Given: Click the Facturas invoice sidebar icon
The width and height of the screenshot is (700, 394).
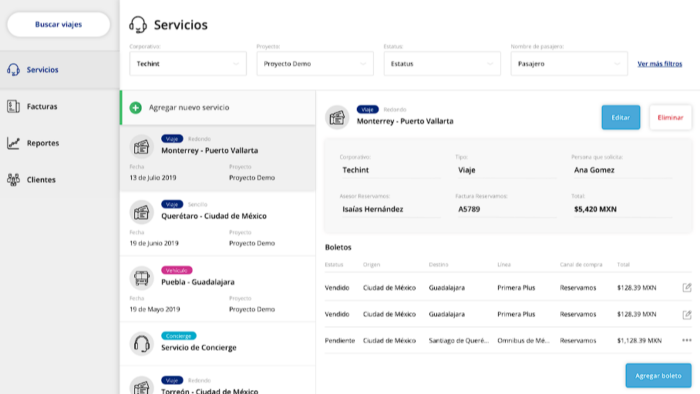Looking at the screenshot, I should click(13, 106).
